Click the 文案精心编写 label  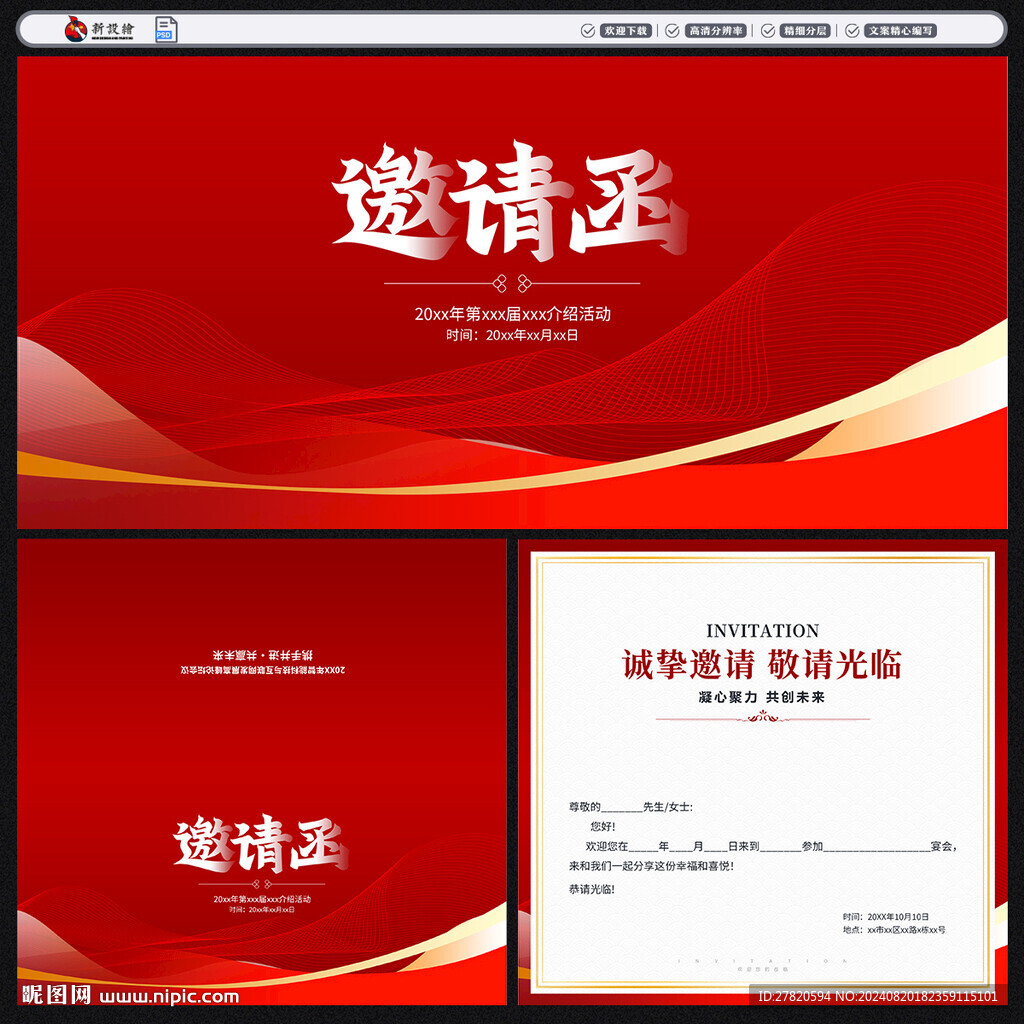click(901, 31)
